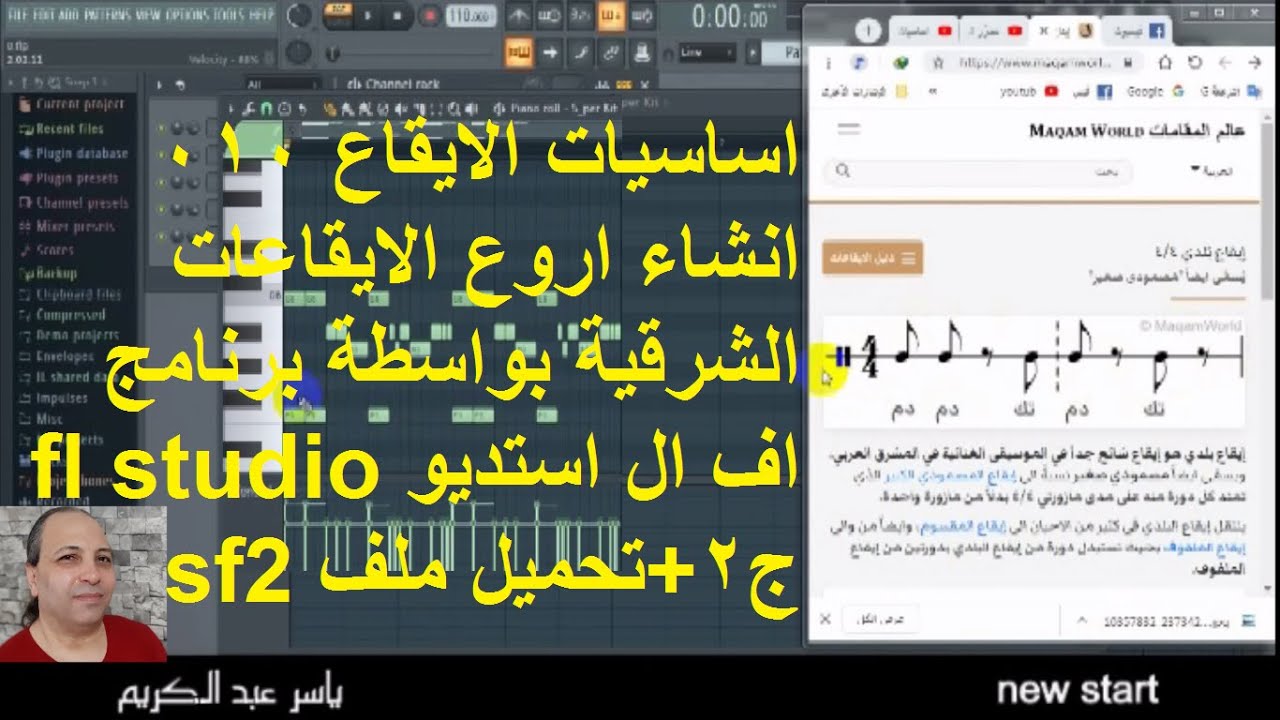Open the youtub bookmark
Image resolution: width=1280 pixels, height=720 pixels.
[x=1028, y=92]
